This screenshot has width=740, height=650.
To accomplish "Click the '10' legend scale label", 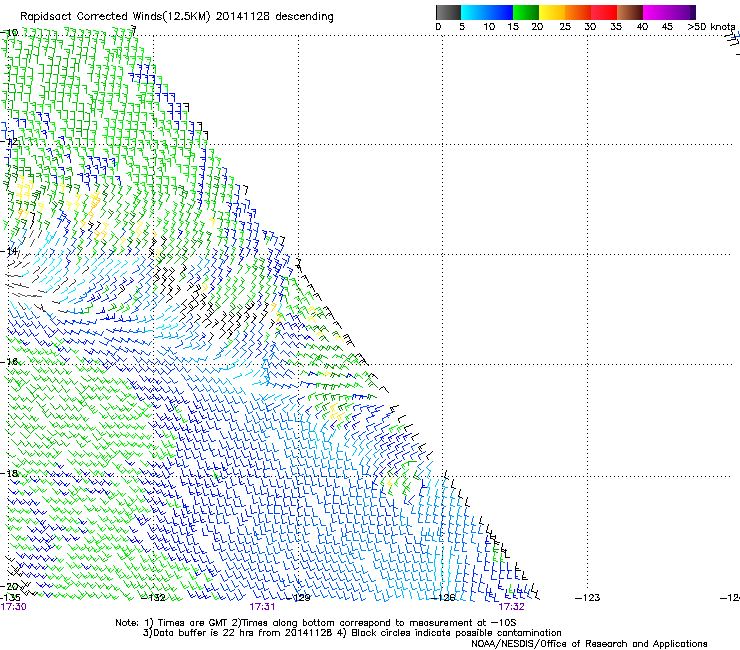I will (489, 27).
